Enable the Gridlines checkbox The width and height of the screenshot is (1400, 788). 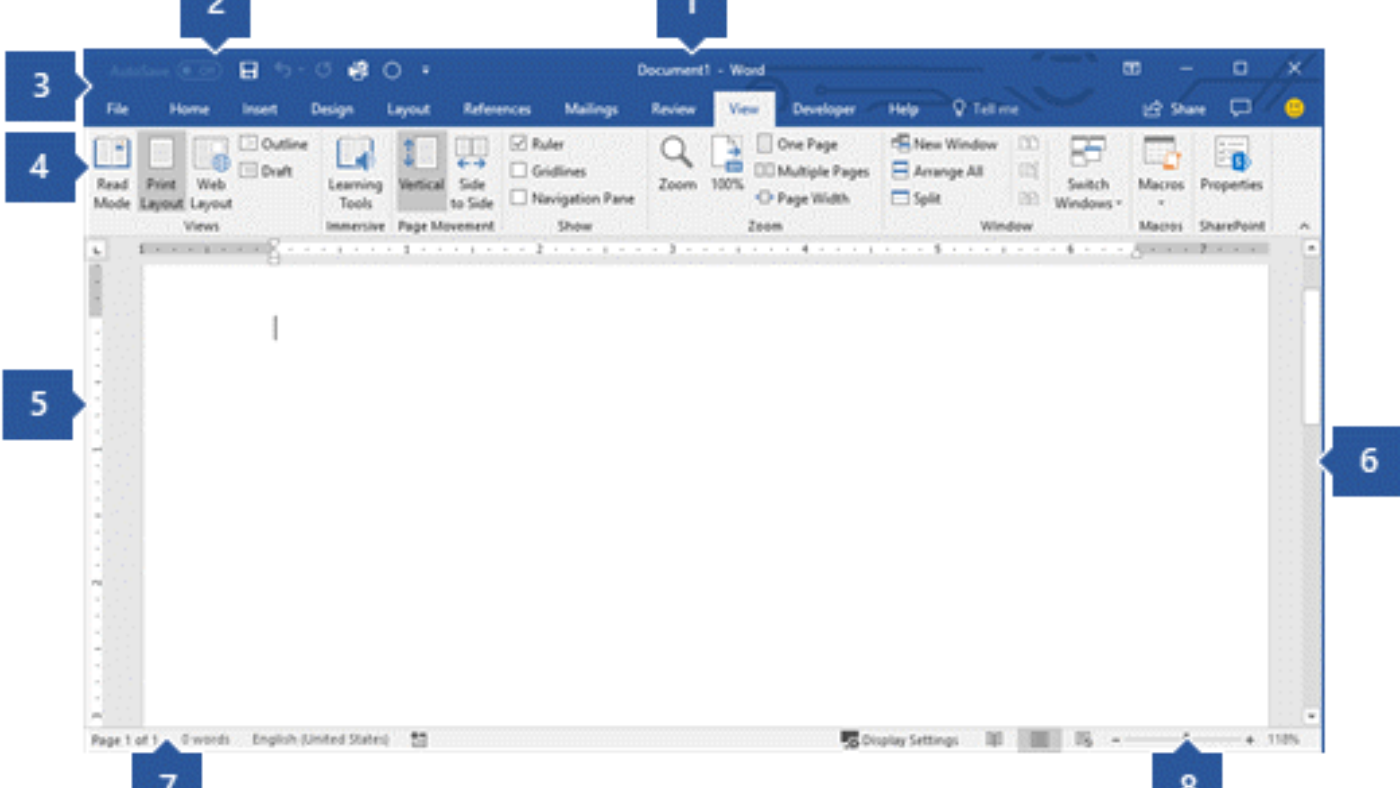pyautogui.click(x=519, y=171)
